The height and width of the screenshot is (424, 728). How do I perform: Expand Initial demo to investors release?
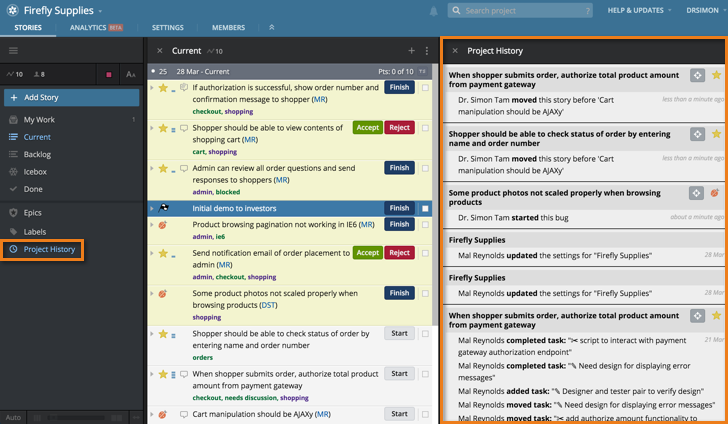[x=152, y=208]
